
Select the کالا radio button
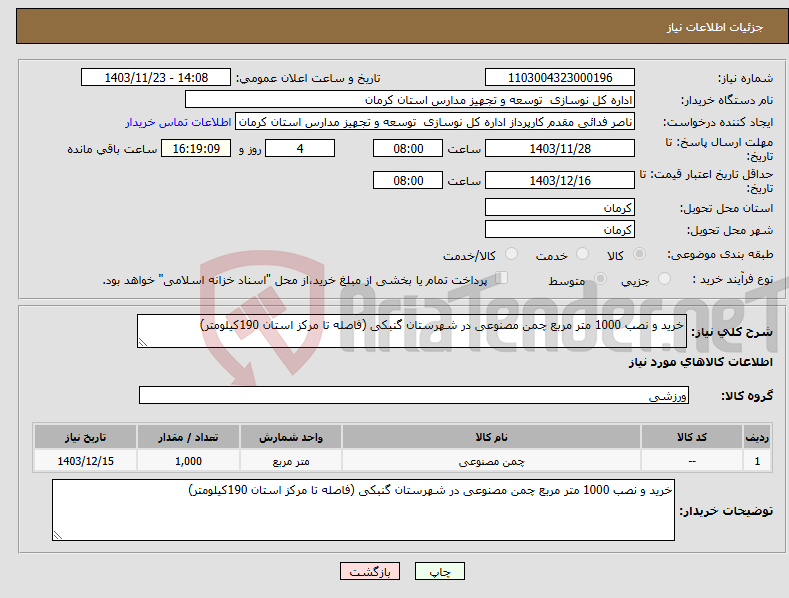pos(639,254)
